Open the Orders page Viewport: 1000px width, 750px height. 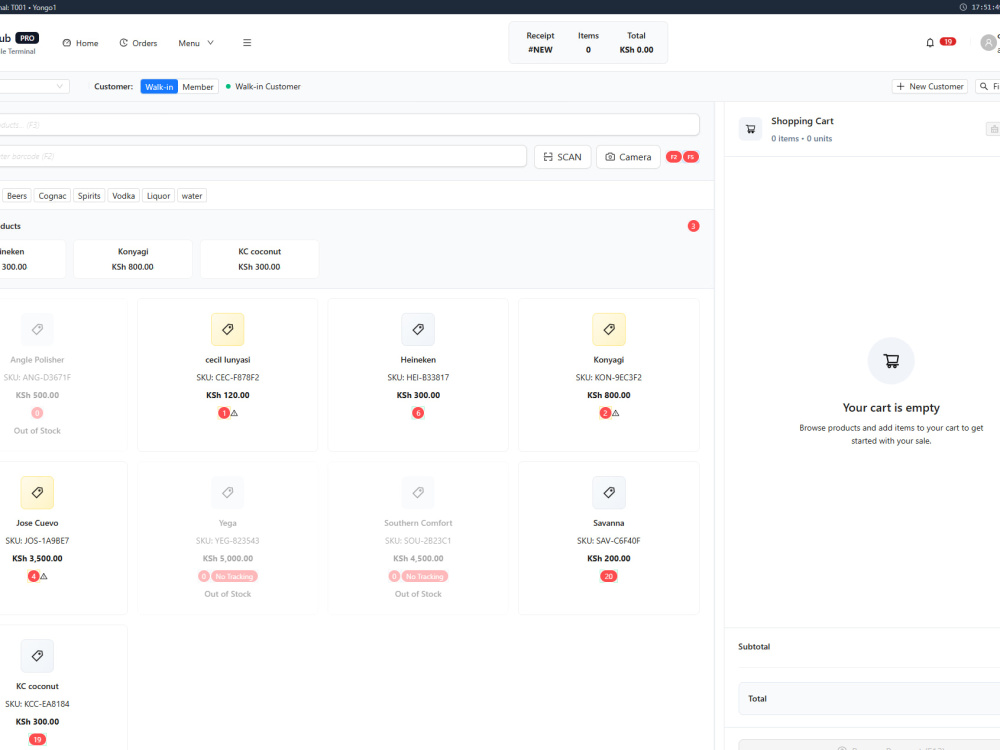pyautogui.click(x=138, y=43)
